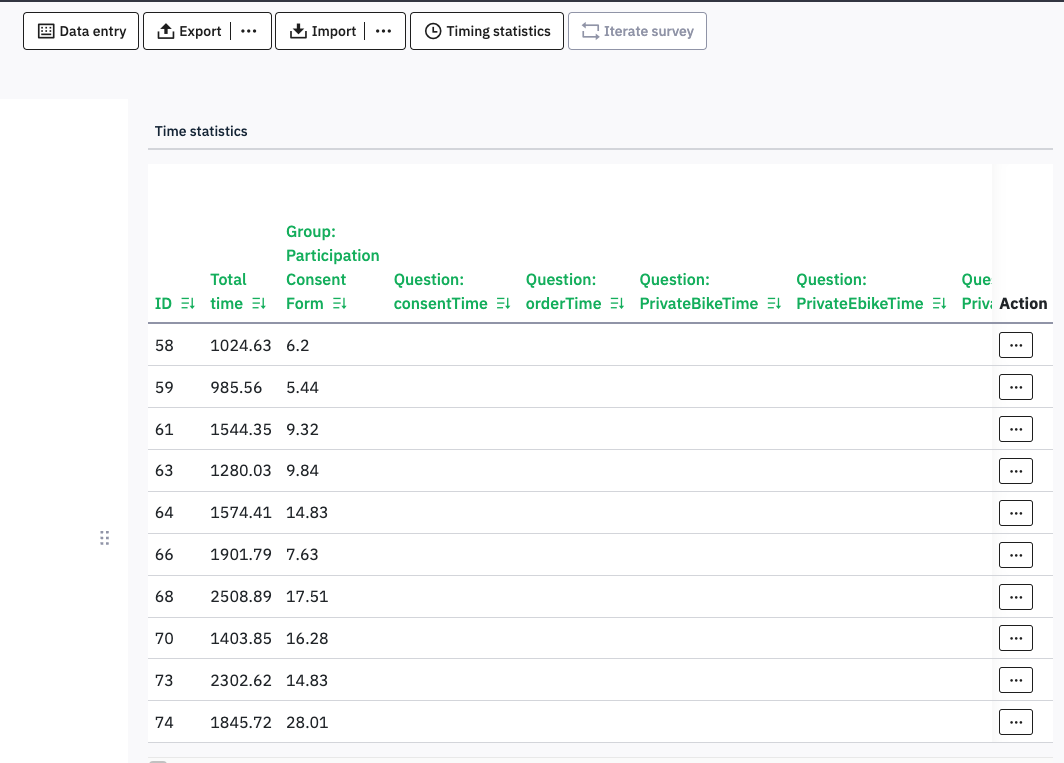Click the Time statistics tab heading
Screen dimensions: 1064x763
(201, 131)
